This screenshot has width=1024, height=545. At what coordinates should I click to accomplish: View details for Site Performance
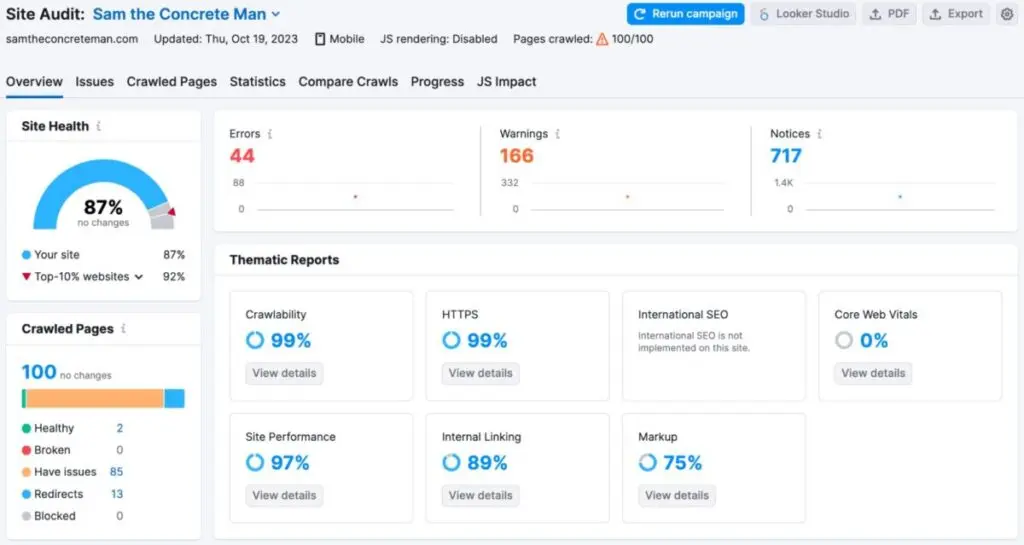pyautogui.click(x=284, y=495)
